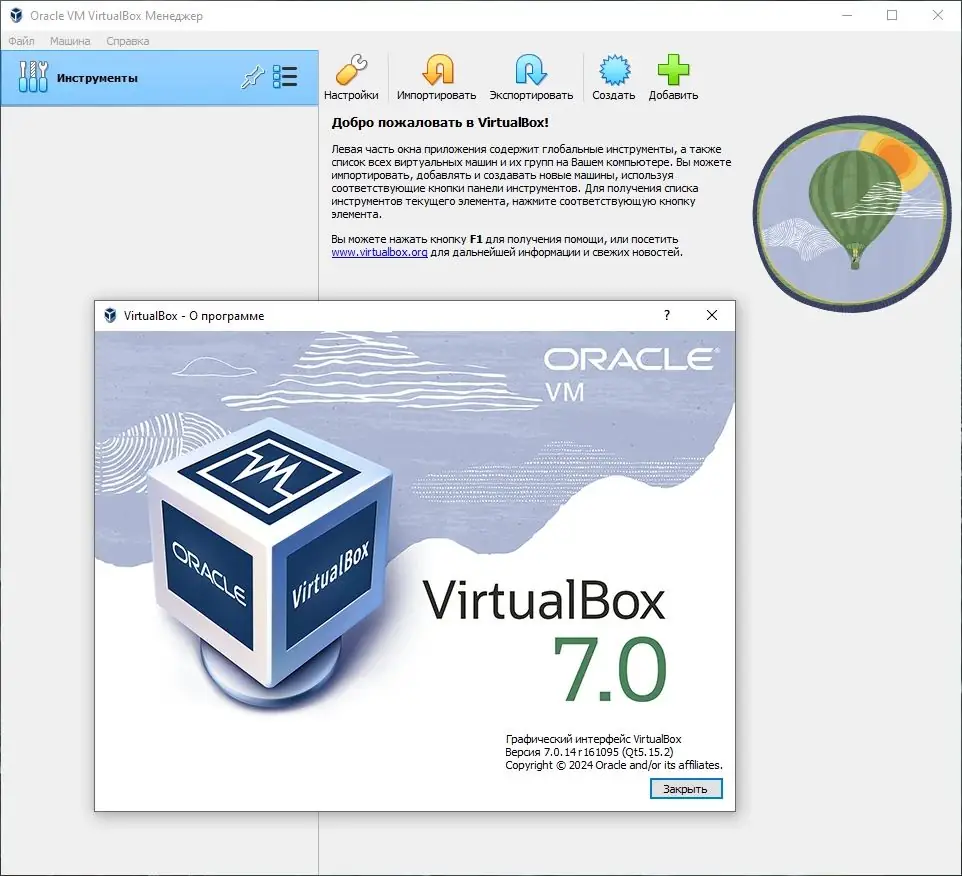Screen dimensions: 962x876
Task: Minimize the VirtualBox Manager window
Action: pos(847,15)
